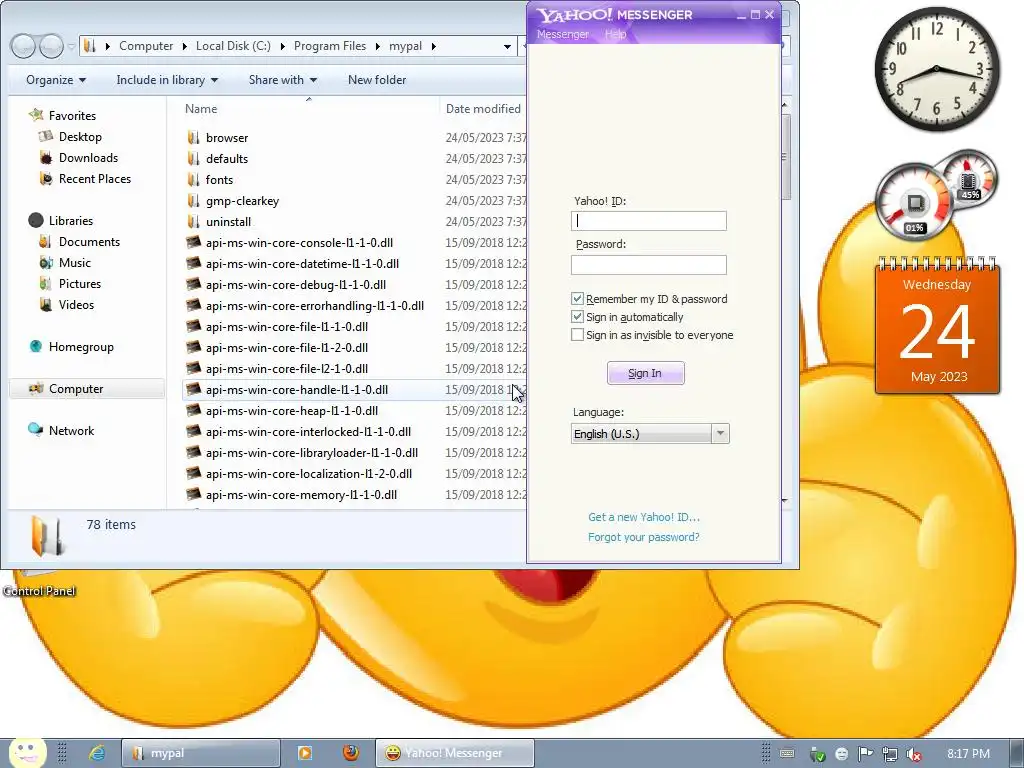The width and height of the screenshot is (1024, 768).
Task: Open the Videos library
Action: tap(76, 305)
